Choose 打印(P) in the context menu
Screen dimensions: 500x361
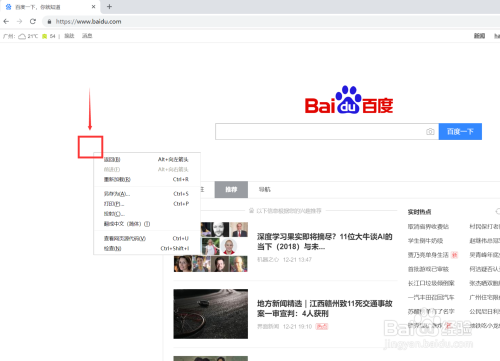pyautogui.click(x=147, y=204)
